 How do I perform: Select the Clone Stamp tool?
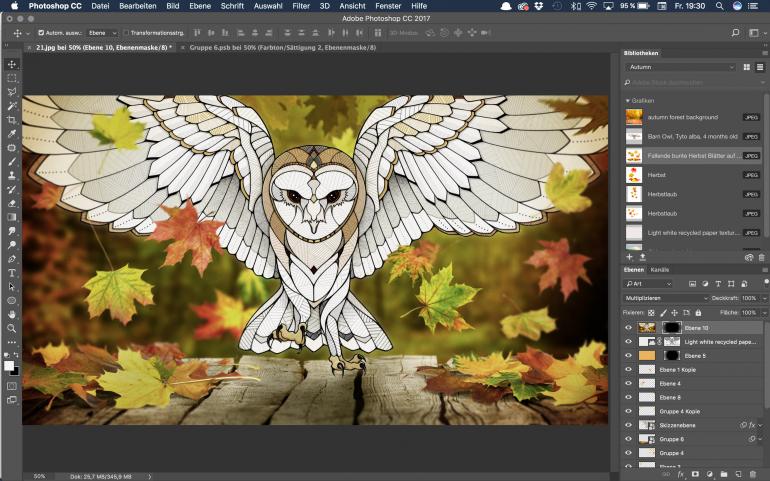12,175
